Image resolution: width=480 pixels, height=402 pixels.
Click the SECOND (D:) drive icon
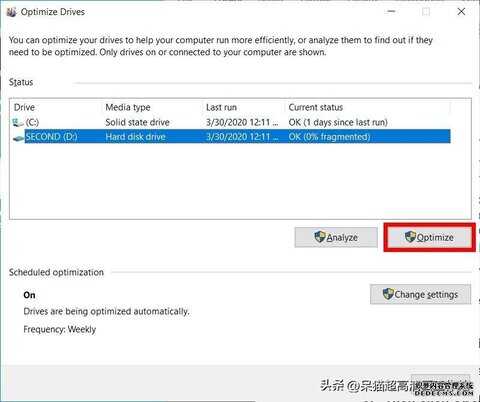pos(18,137)
